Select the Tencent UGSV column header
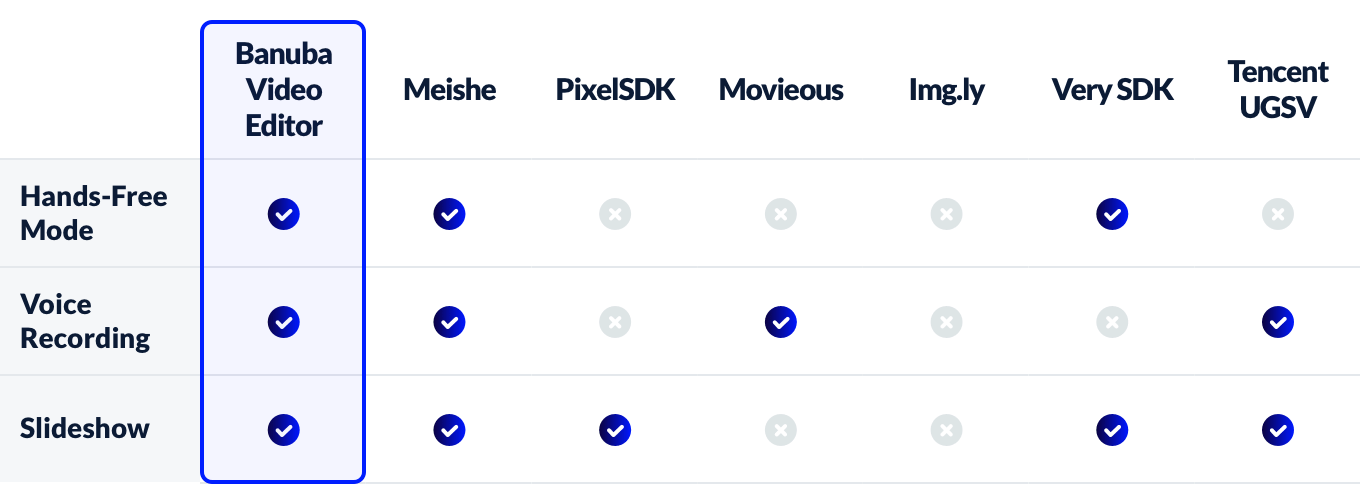Image resolution: width=1360 pixels, height=504 pixels. (1278, 89)
